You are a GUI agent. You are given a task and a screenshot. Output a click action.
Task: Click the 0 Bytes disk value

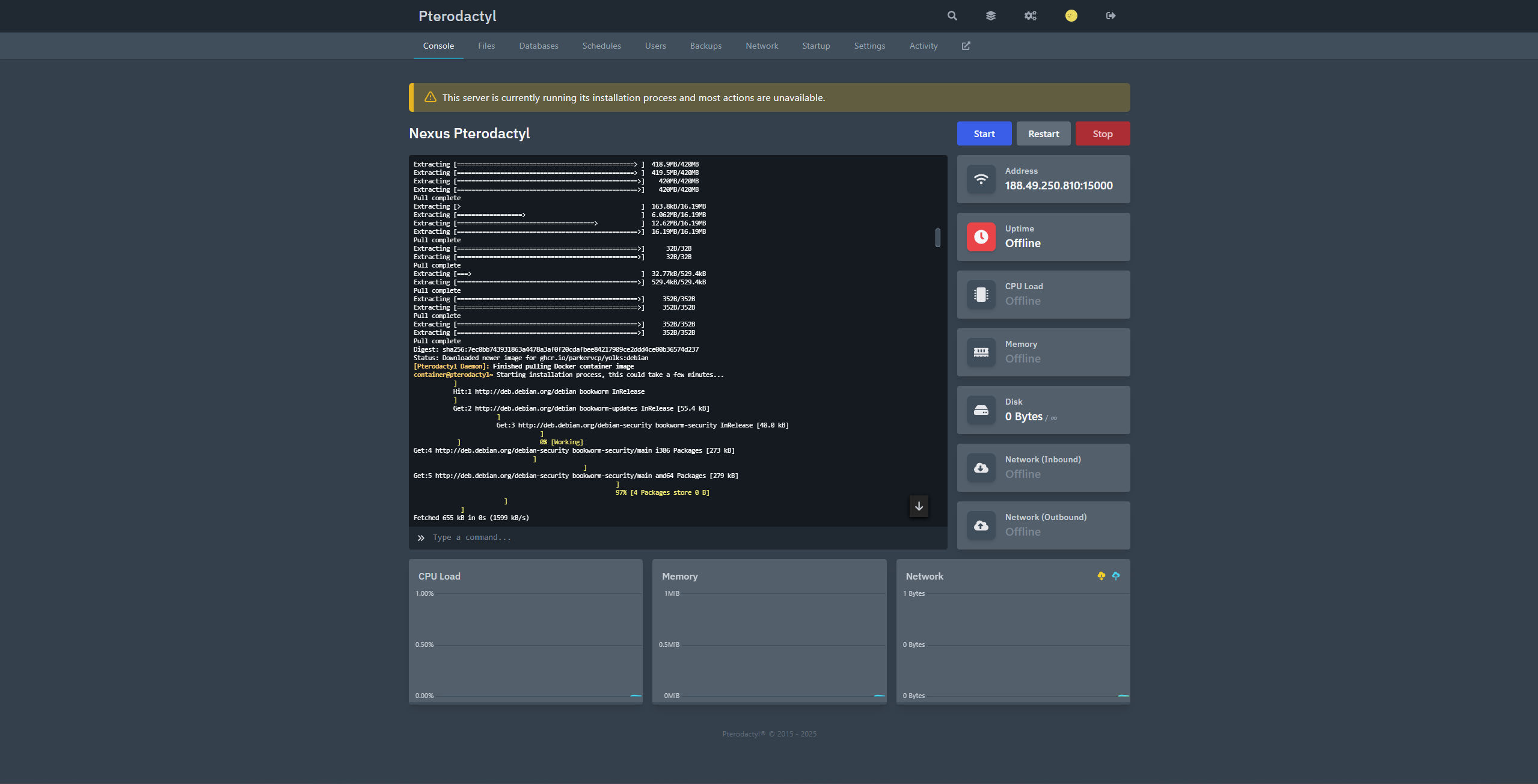tap(1024, 417)
